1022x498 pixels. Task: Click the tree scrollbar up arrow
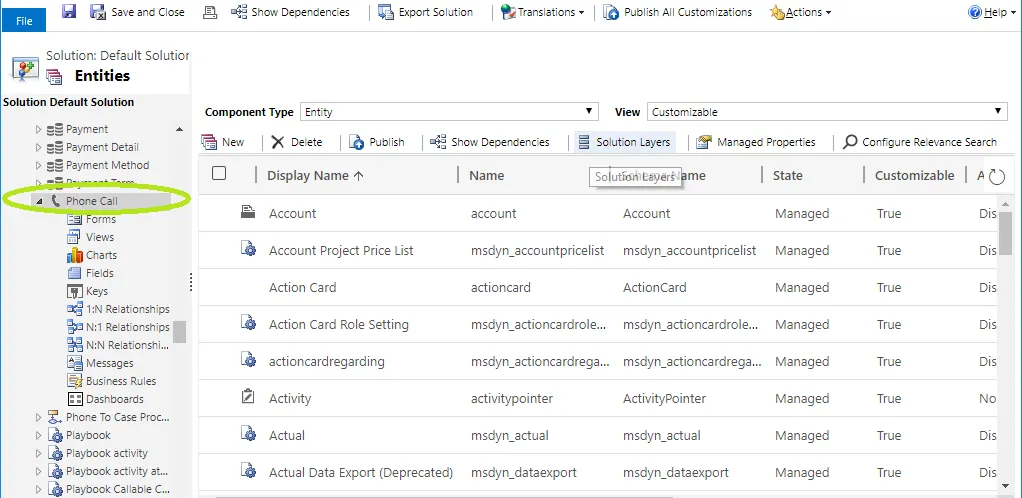click(x=179, y=129)
